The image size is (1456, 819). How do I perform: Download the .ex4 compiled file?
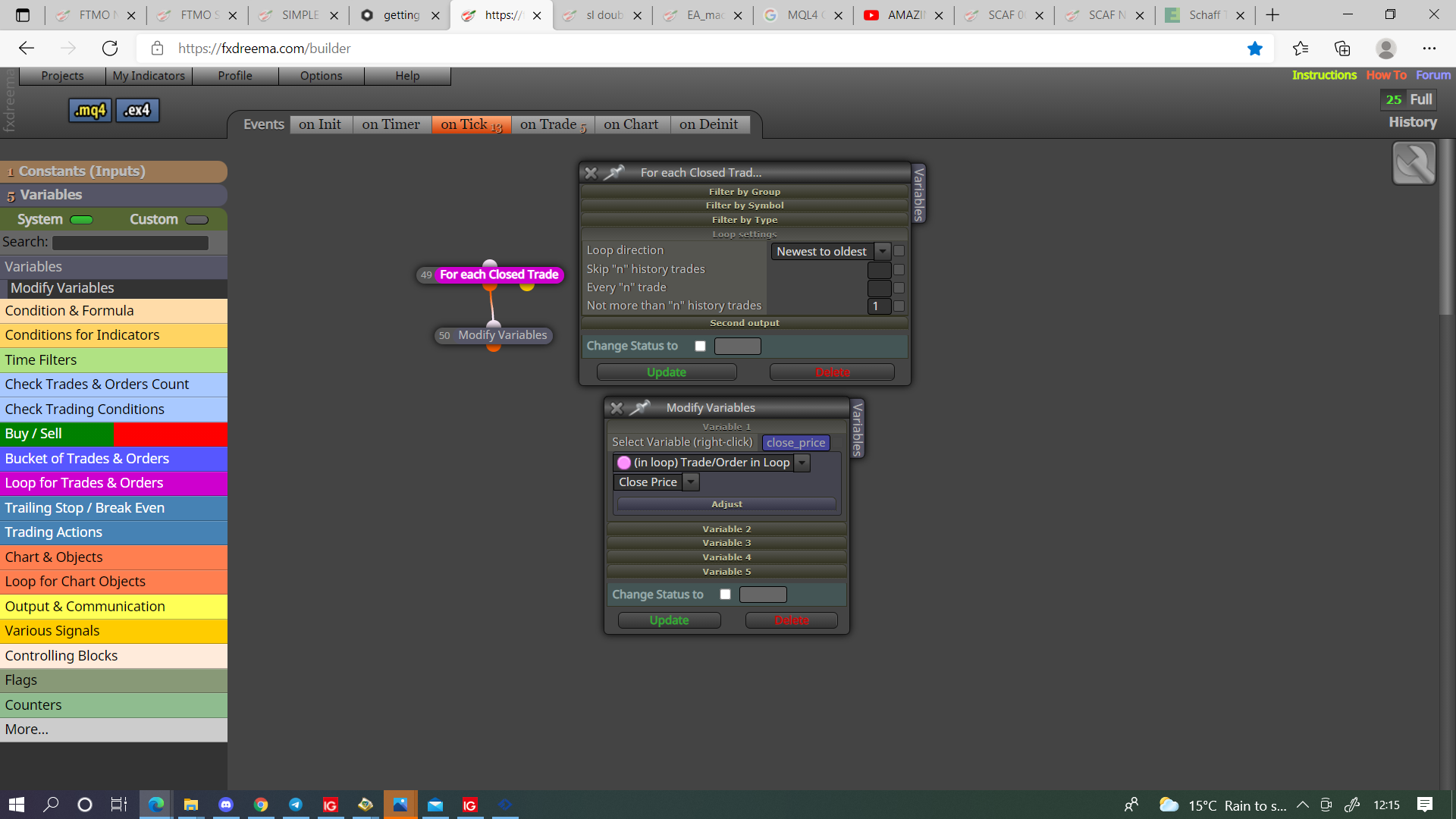pos(137,111)
